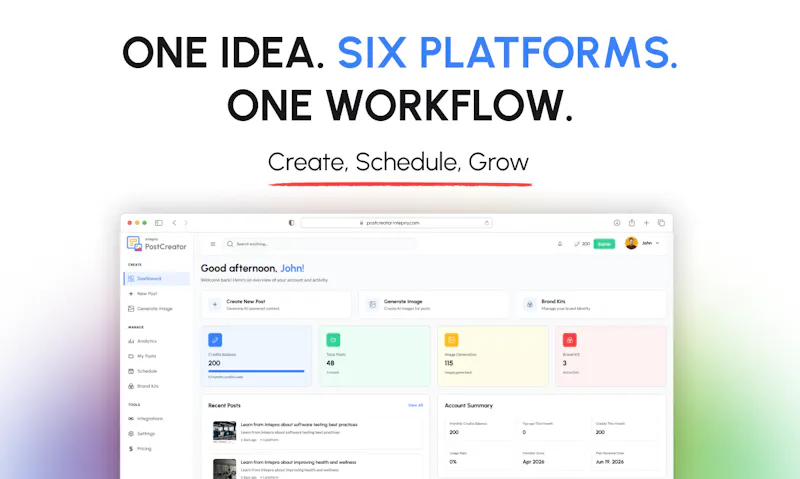Click the health and wellness post thumbnail
Screen dimensions: 800x479
(224, 469)
